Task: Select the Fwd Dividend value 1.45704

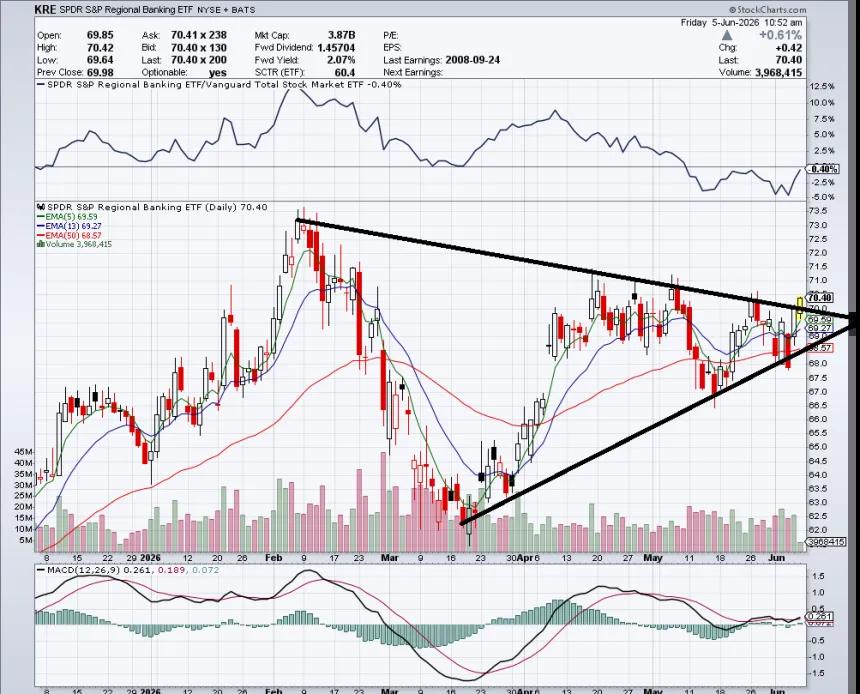Action: (x=336, y=47)
